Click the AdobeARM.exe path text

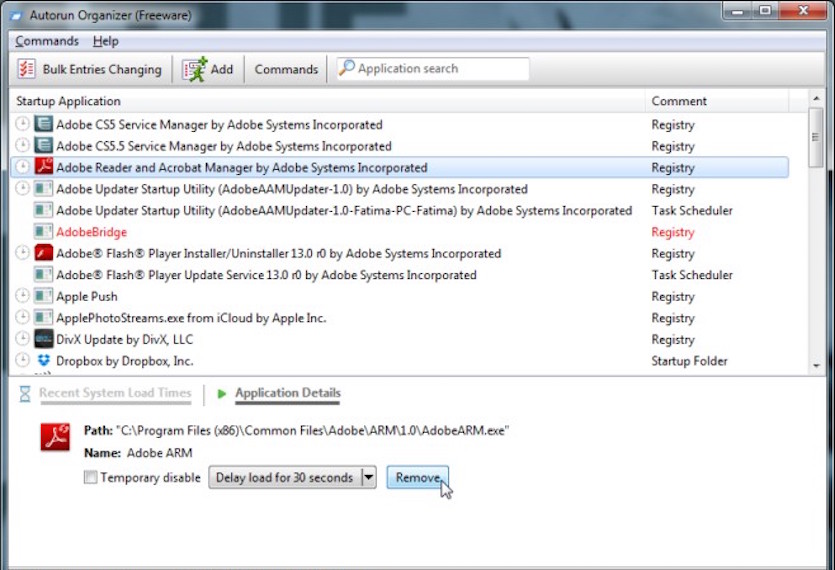(x=312, y=430)
